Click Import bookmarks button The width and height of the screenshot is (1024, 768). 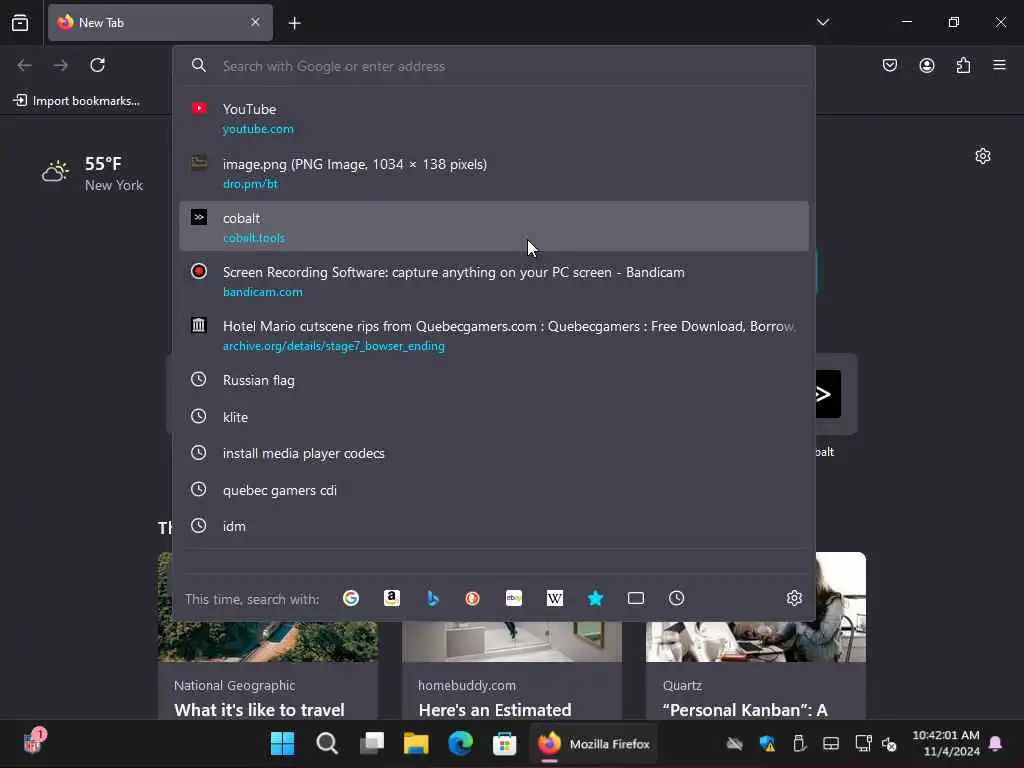[x=77, y=101]
